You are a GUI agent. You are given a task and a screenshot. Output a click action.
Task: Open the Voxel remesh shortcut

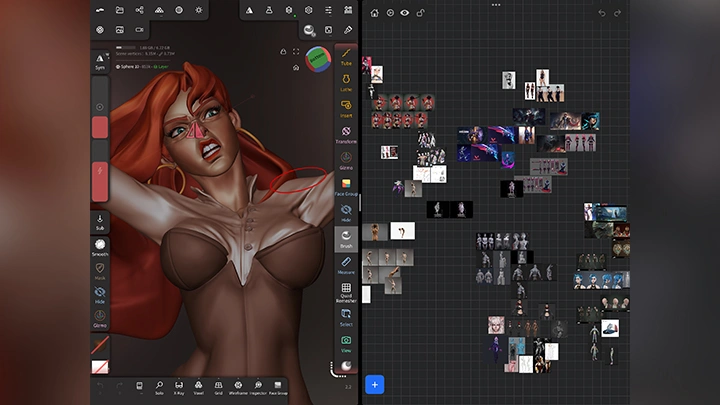coord(198,388)
